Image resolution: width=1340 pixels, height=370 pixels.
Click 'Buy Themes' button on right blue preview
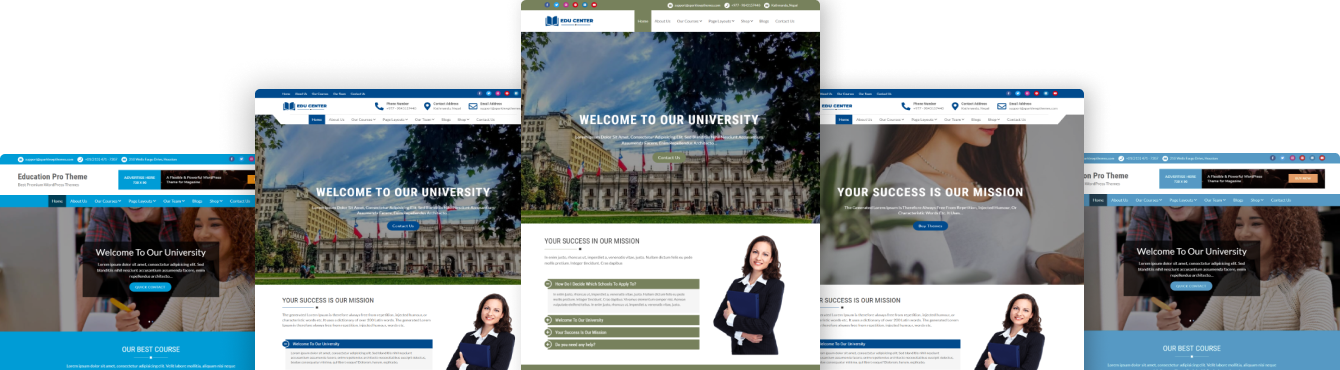(930, 226)
